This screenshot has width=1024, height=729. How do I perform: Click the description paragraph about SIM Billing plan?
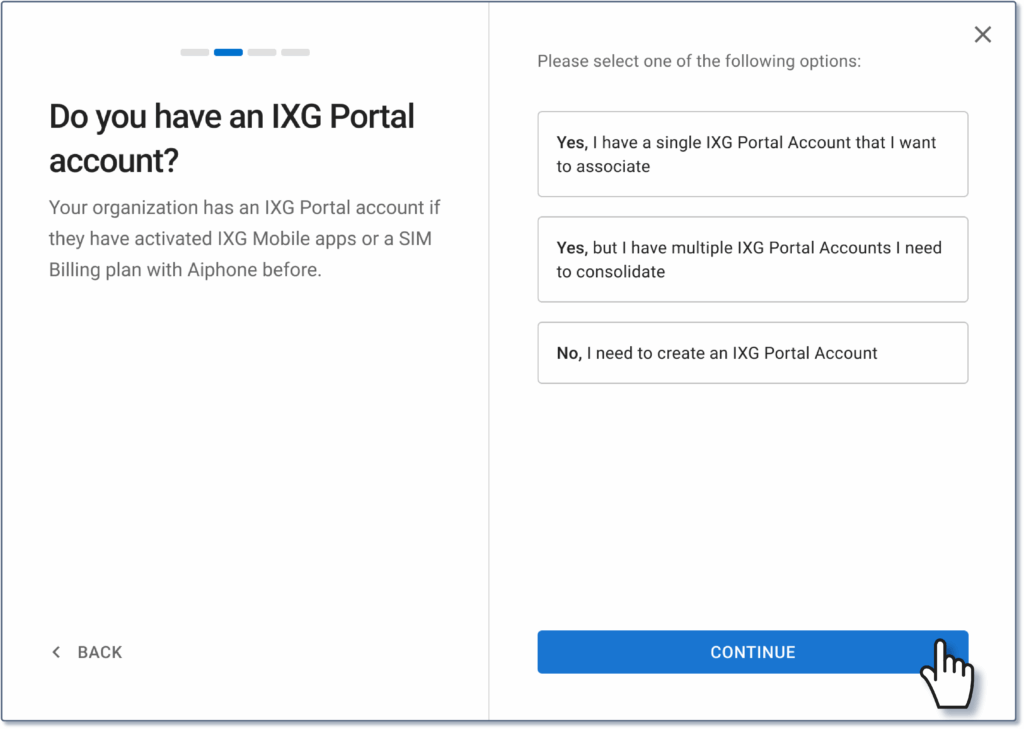point(245,239)
